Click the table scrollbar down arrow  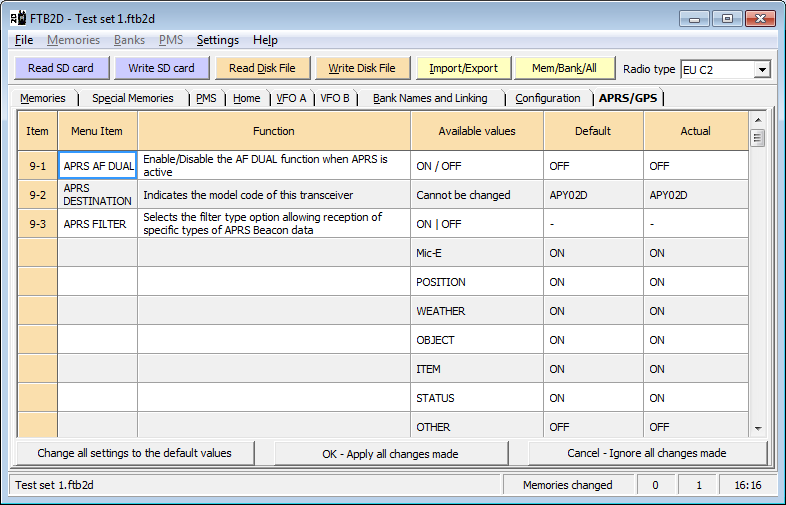pos(758,429)
